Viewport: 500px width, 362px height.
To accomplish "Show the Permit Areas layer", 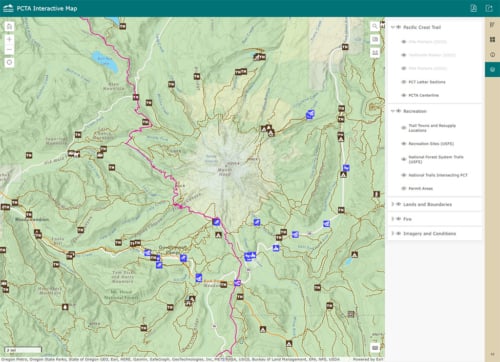I will pos(404,188).
